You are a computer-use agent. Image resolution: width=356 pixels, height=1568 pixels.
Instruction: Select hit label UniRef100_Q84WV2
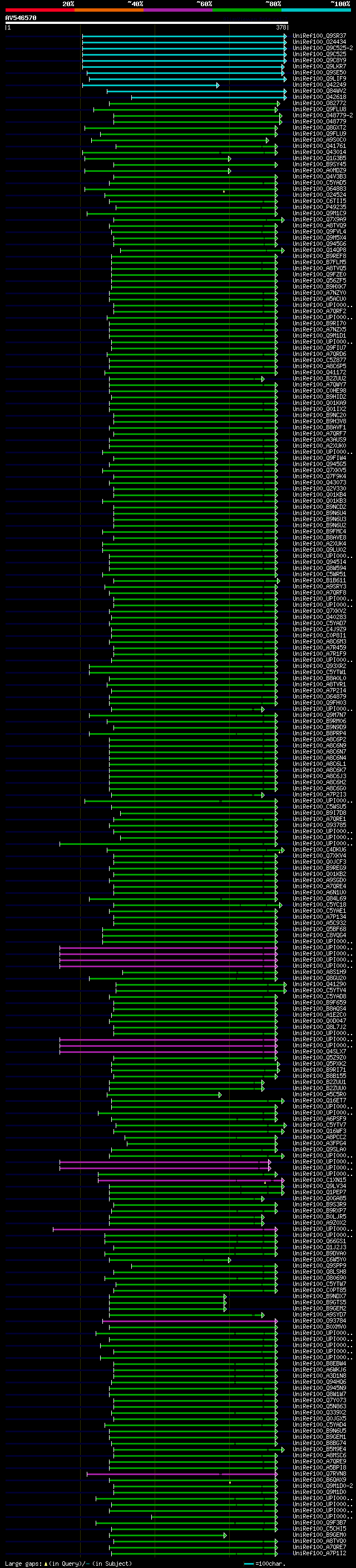click(319, 91)
